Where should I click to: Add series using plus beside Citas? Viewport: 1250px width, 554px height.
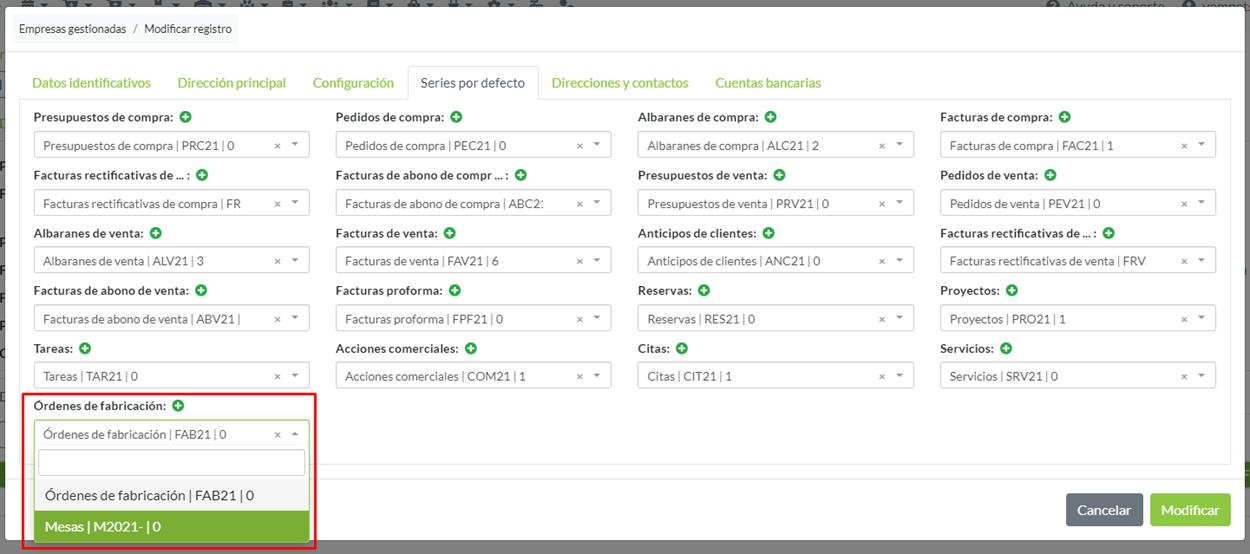pyautogui.click(x=682, y=349)
